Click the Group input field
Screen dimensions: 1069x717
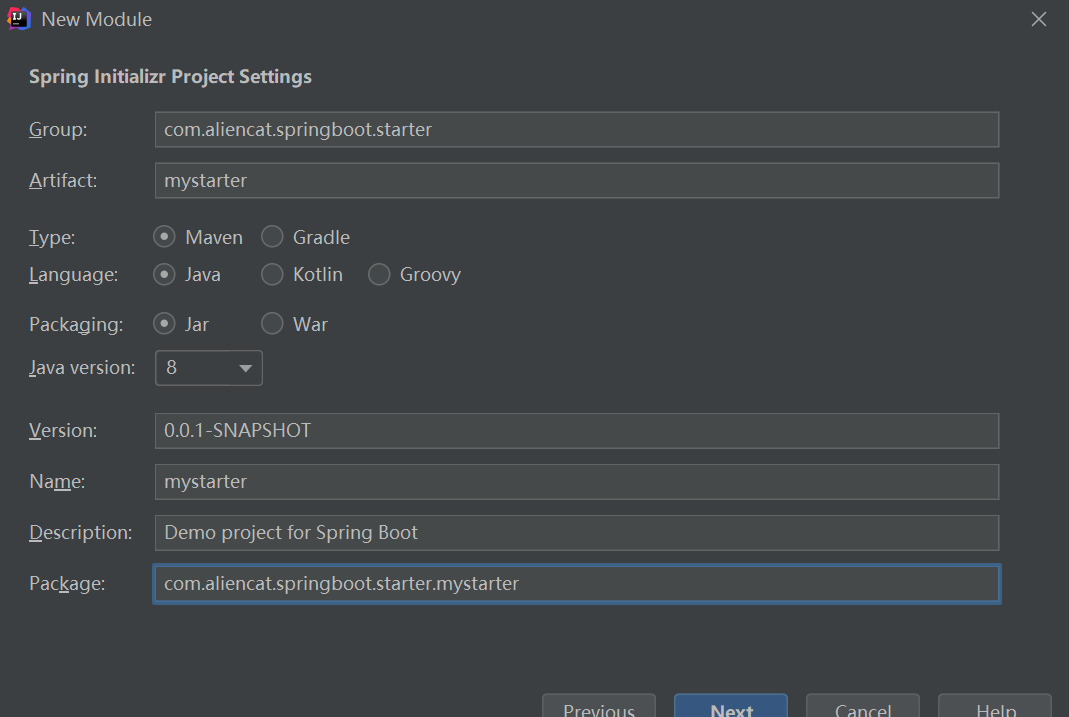[x=577, y=129]
